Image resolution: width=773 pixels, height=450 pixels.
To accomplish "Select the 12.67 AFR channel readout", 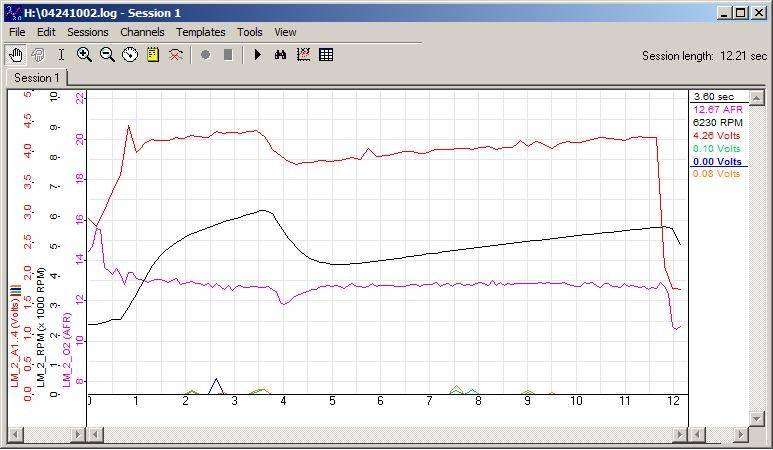I will pos(716,109).
